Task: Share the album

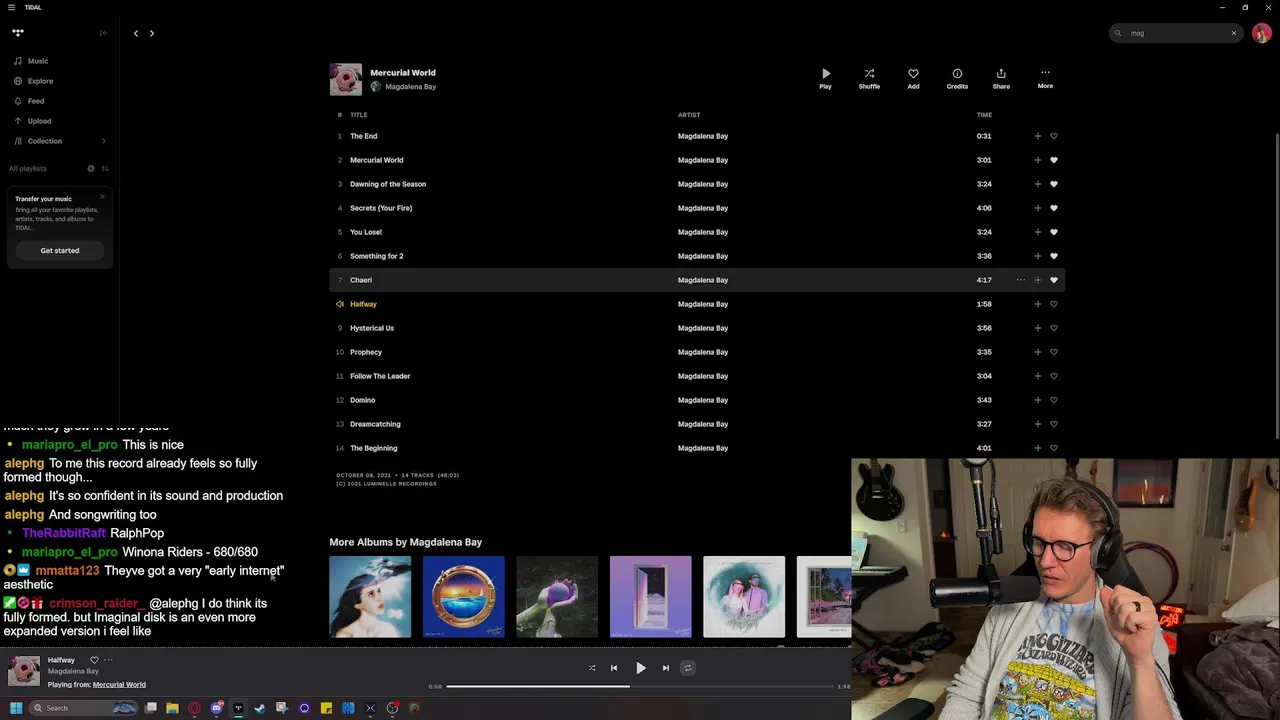Action: 1001,78
